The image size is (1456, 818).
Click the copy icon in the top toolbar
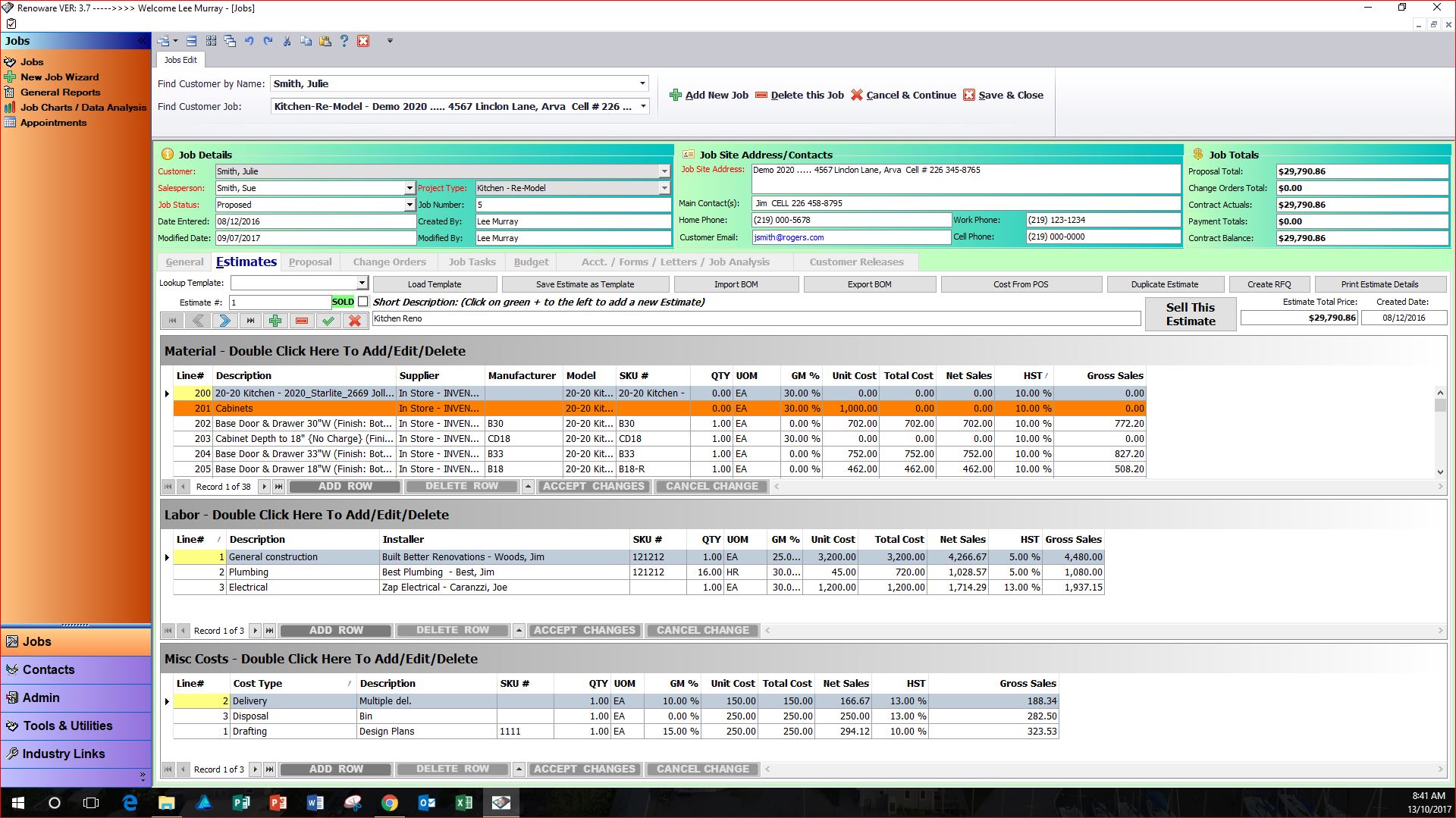point(306,41)
